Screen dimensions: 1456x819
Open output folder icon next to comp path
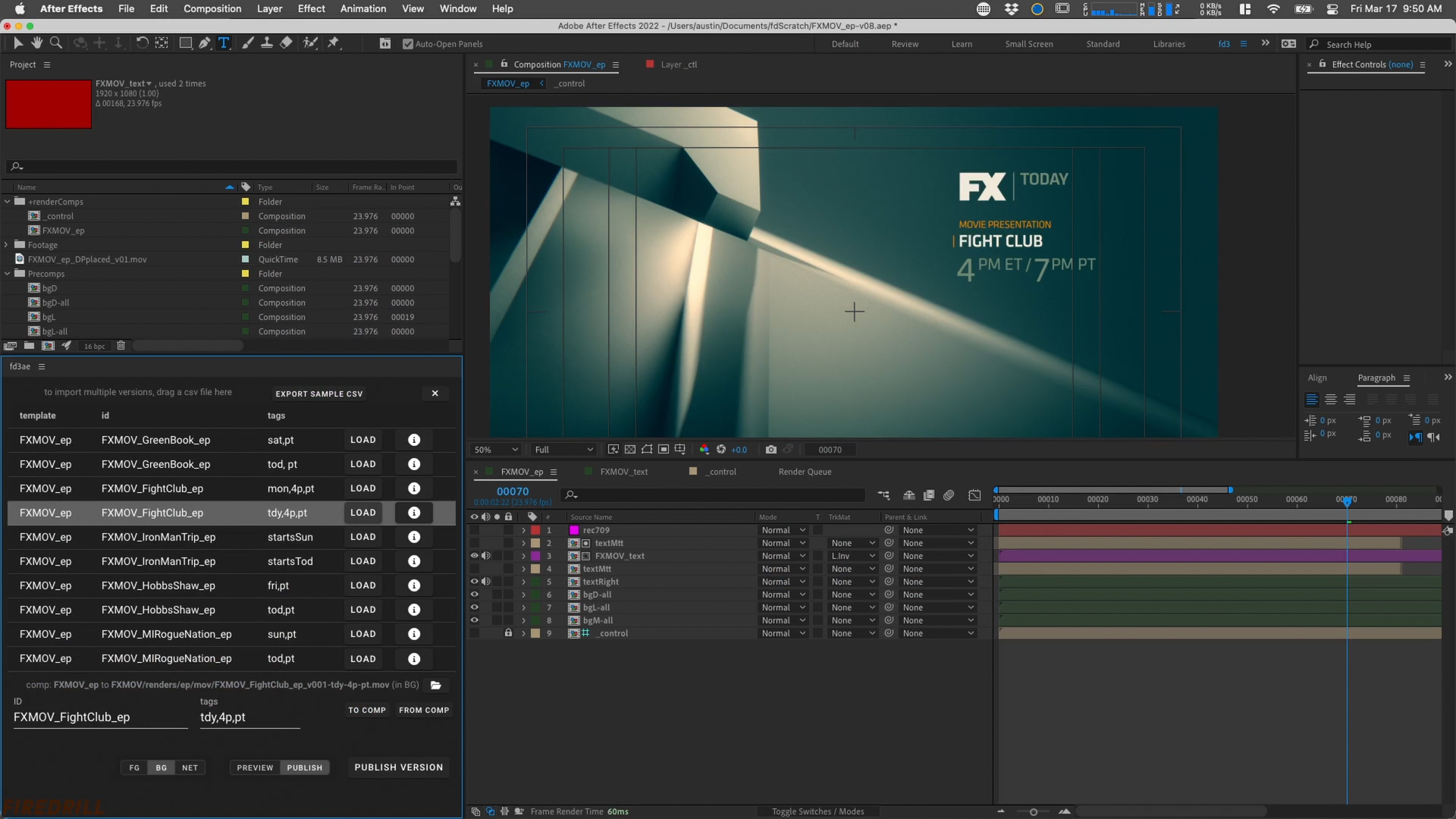tap(436, 685)
